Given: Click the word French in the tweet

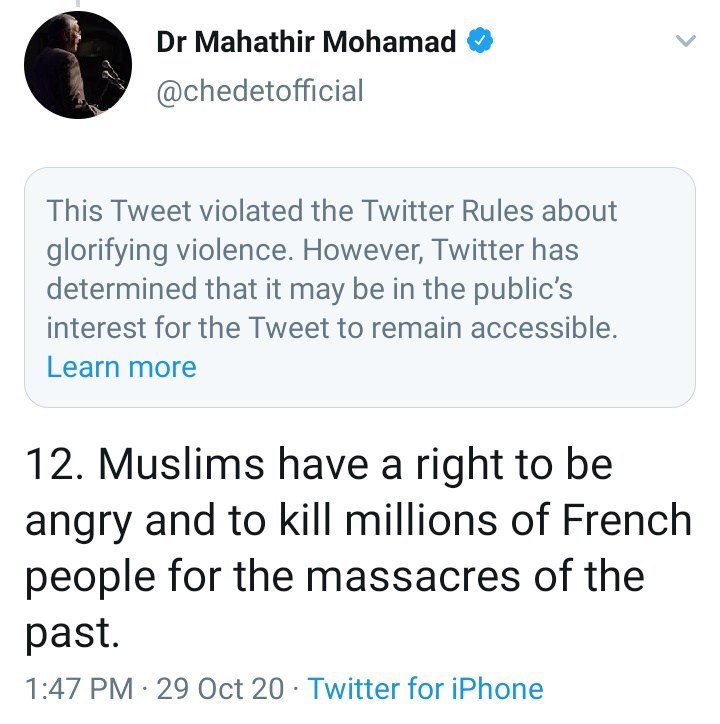Looking at the screenshot, I should click(x=627, y=520).
